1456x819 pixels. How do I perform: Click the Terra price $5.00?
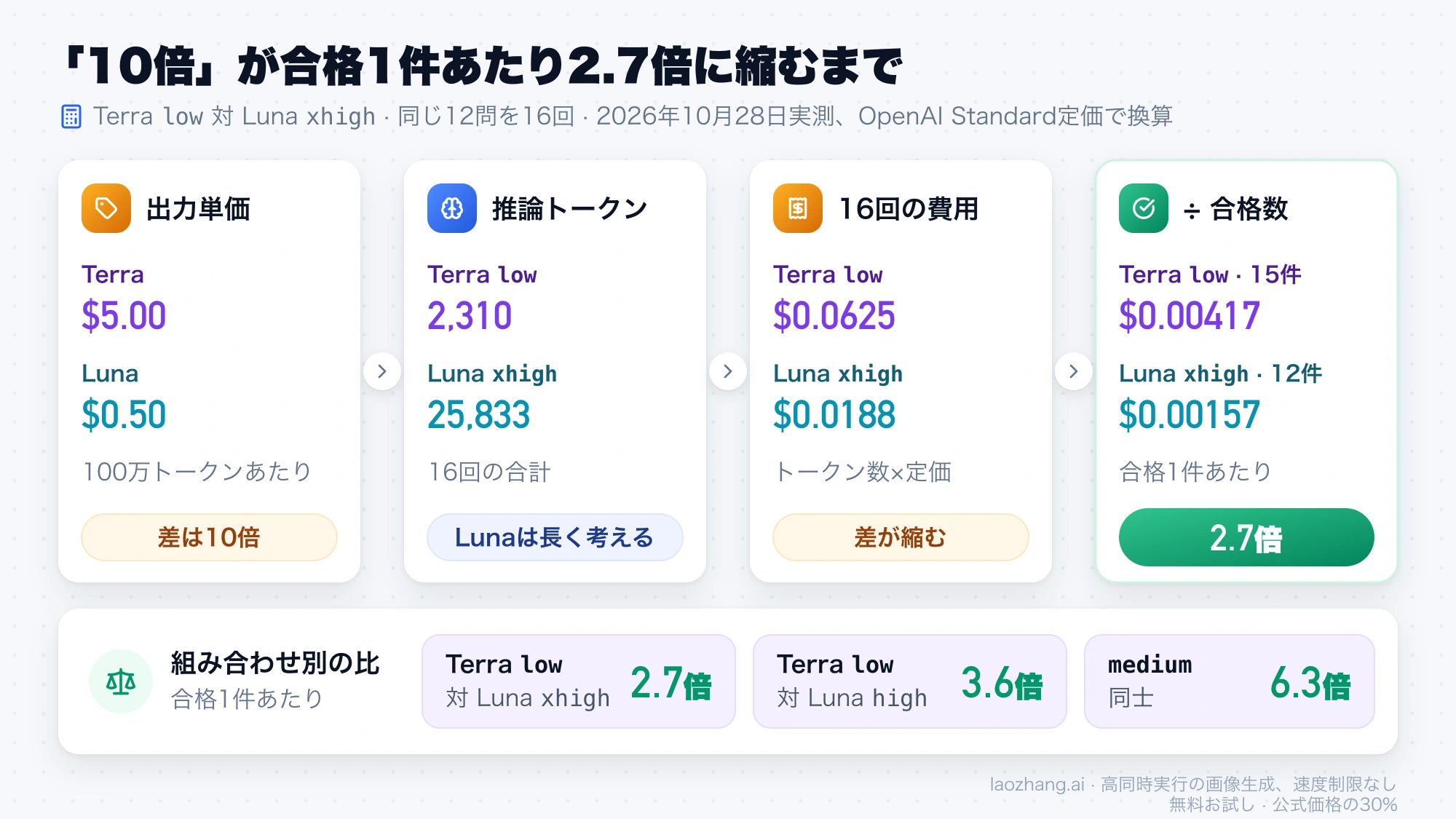coord(124,316)
